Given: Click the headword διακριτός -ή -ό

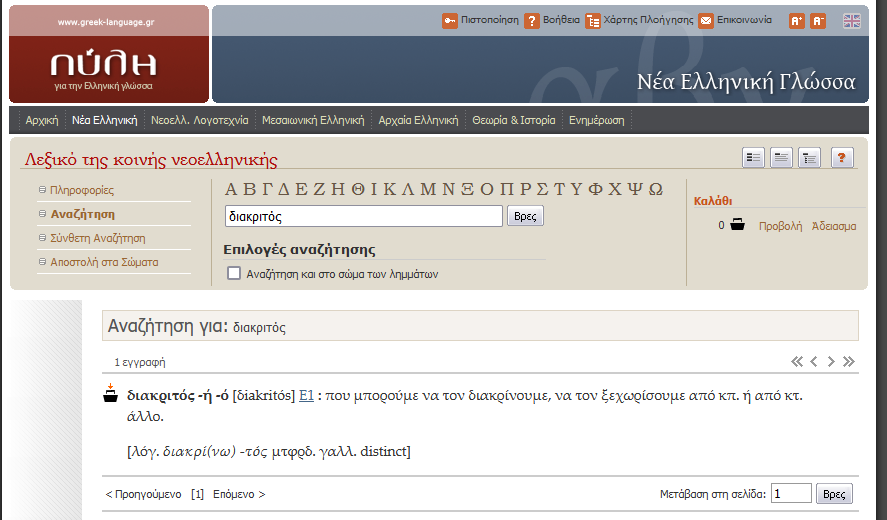Looking at the screenshot, I should tap(178, 396).
